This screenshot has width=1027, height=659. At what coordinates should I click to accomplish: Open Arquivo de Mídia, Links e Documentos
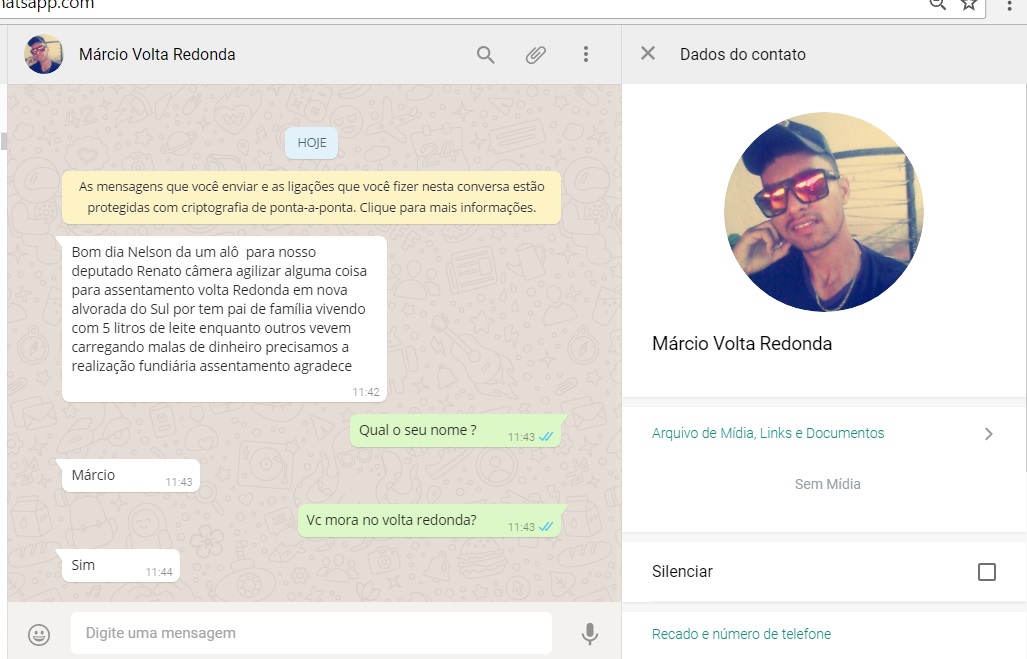pos(768,433)
